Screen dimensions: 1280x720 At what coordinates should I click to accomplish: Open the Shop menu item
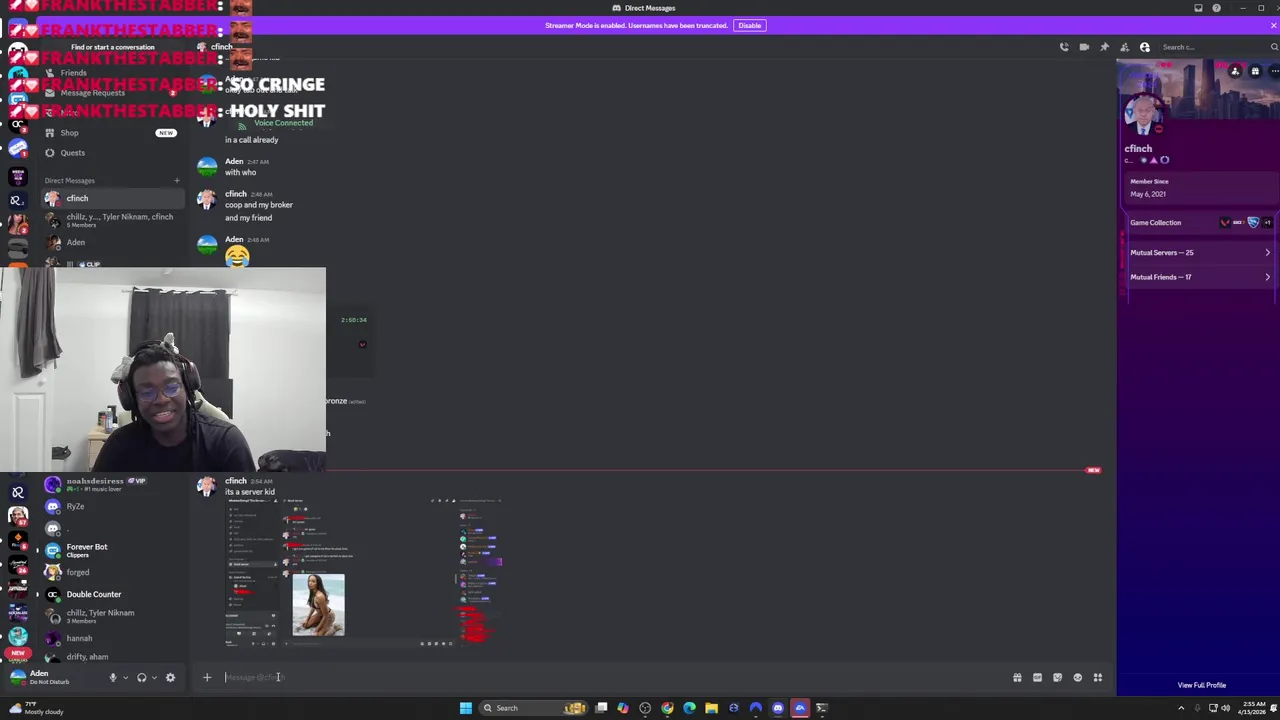click(110, 133)
